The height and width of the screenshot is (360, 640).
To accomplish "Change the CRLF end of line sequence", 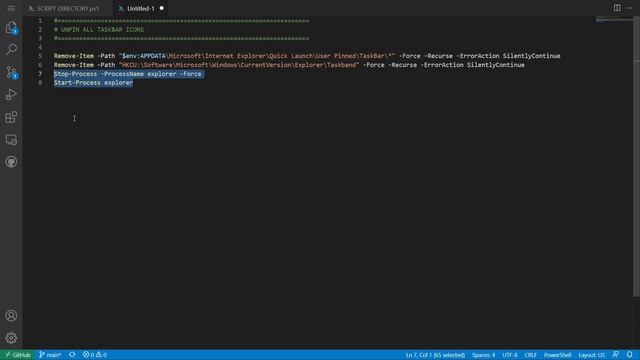I will tap(531, 355).
